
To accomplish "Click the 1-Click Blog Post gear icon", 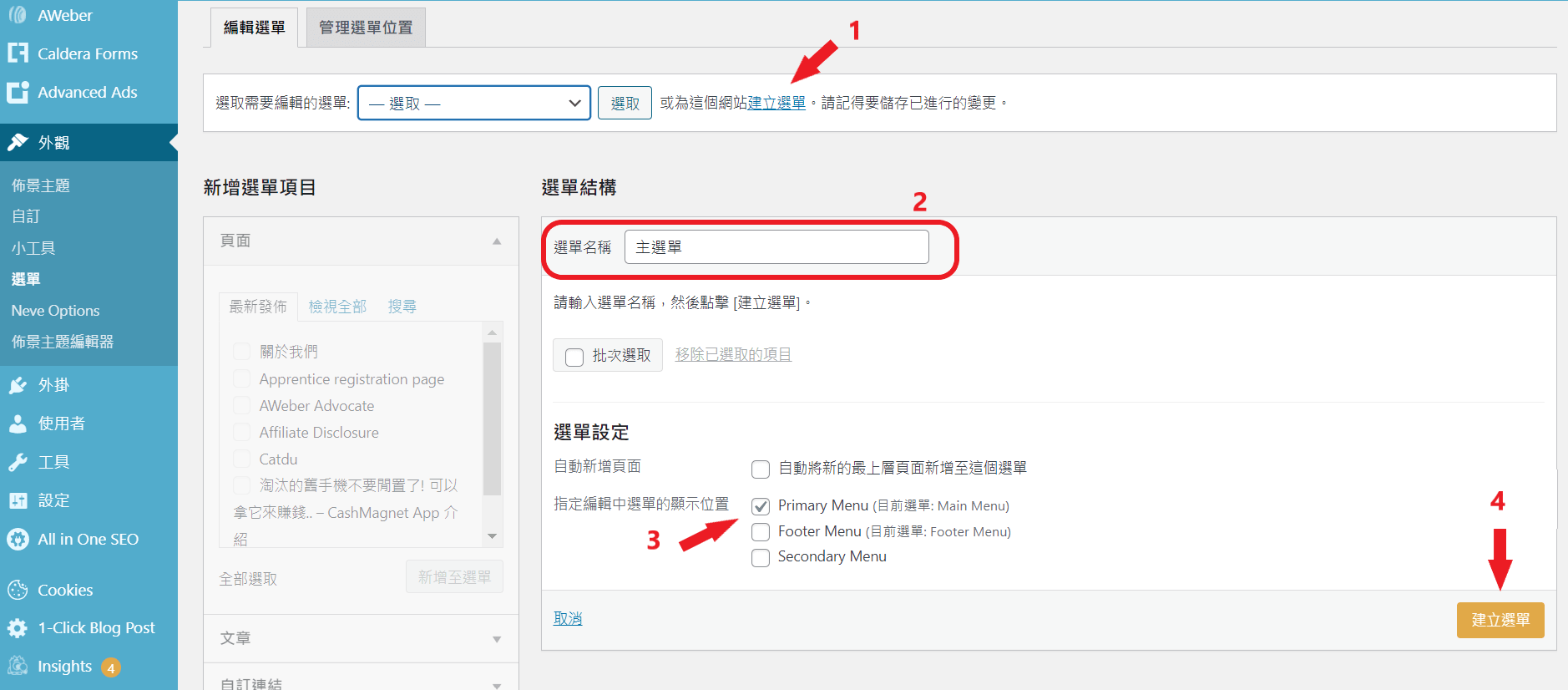I will 18,628.
